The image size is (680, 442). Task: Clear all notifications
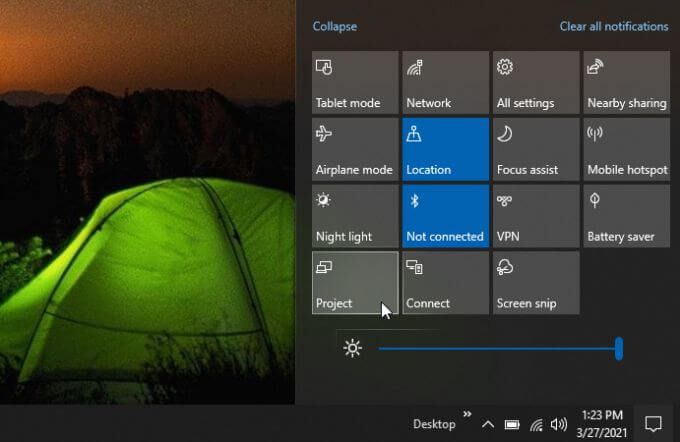point(614,27)
